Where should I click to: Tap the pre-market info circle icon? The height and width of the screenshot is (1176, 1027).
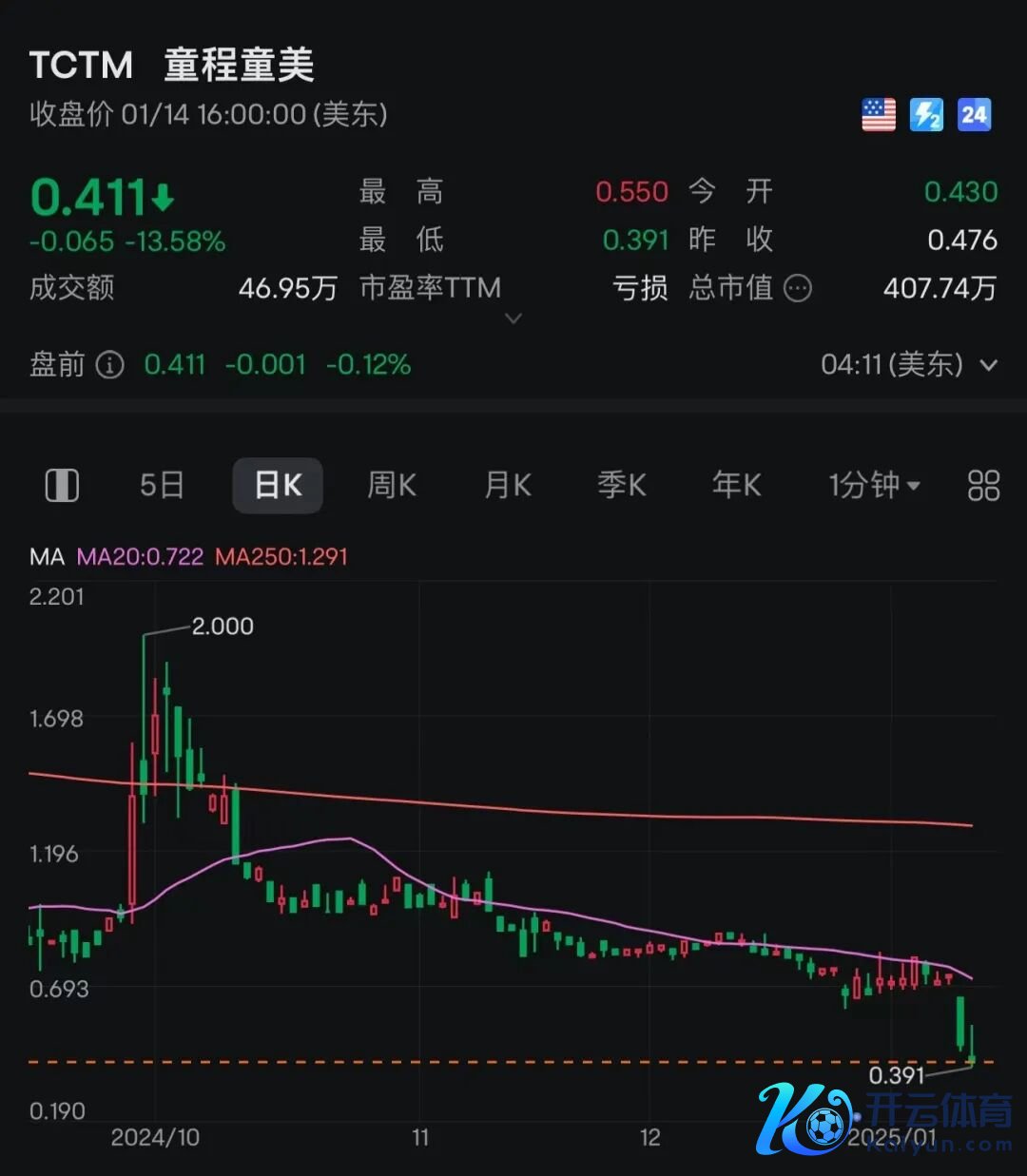coord(110,364)
